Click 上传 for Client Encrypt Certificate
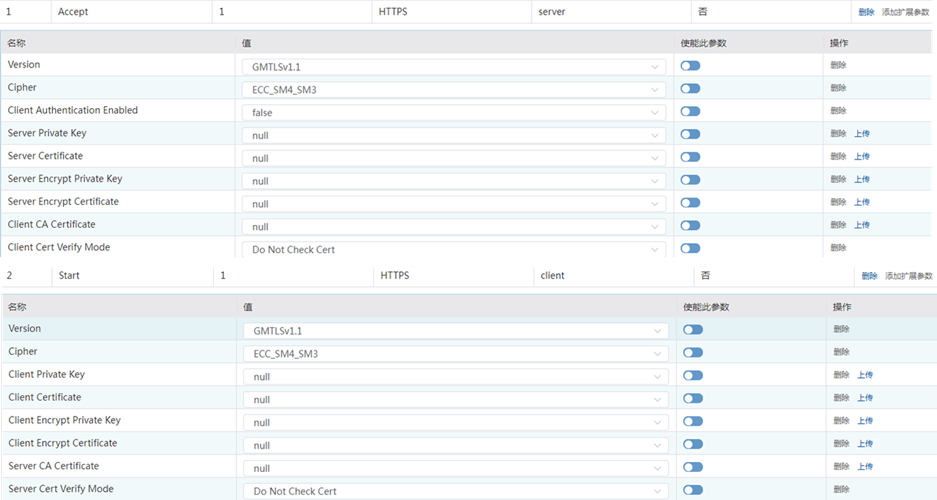 pos(865,443)
